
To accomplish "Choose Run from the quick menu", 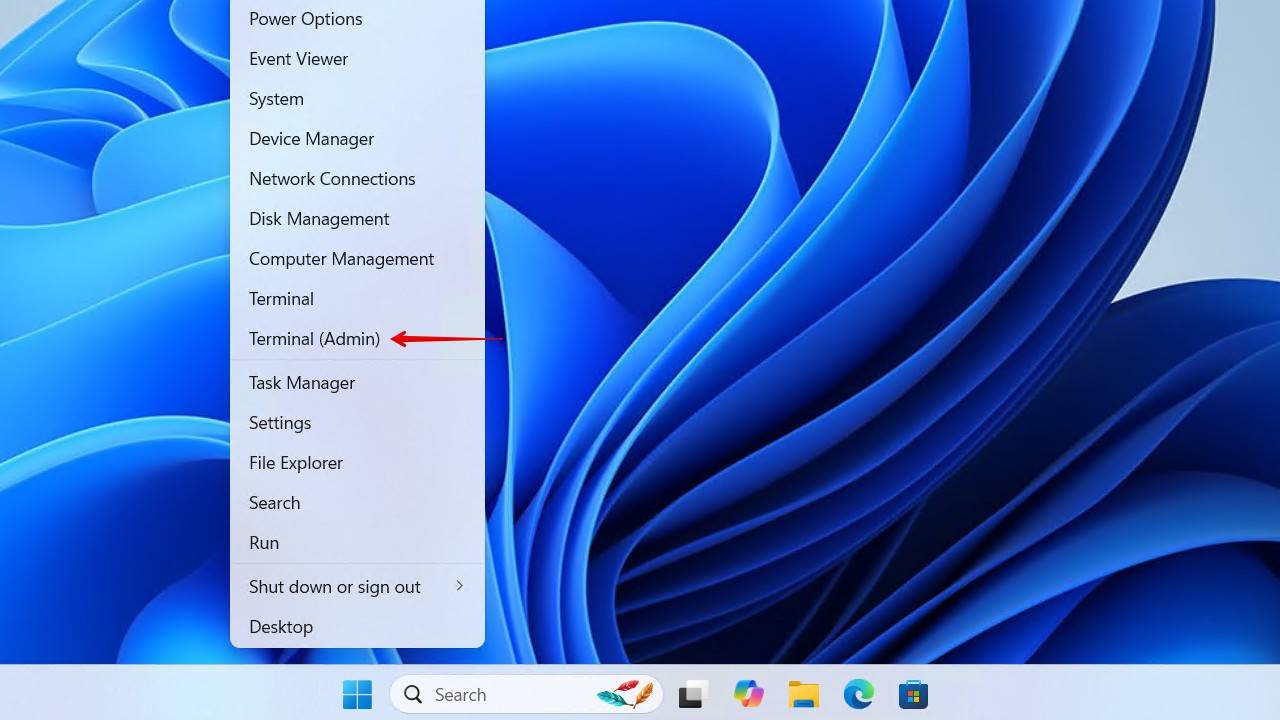I will coord(264,543).
